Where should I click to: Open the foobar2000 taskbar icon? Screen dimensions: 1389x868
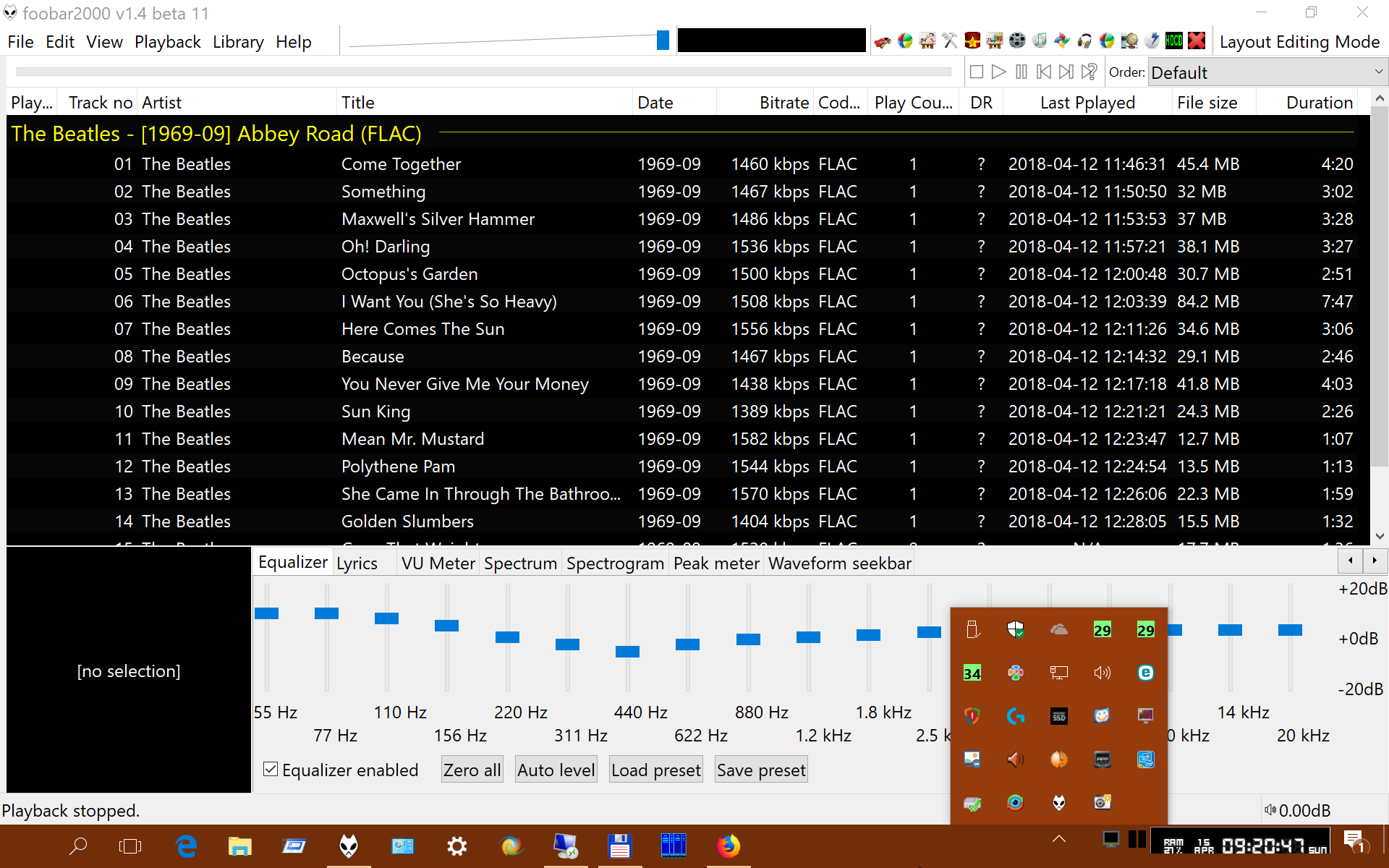[349, 846]
